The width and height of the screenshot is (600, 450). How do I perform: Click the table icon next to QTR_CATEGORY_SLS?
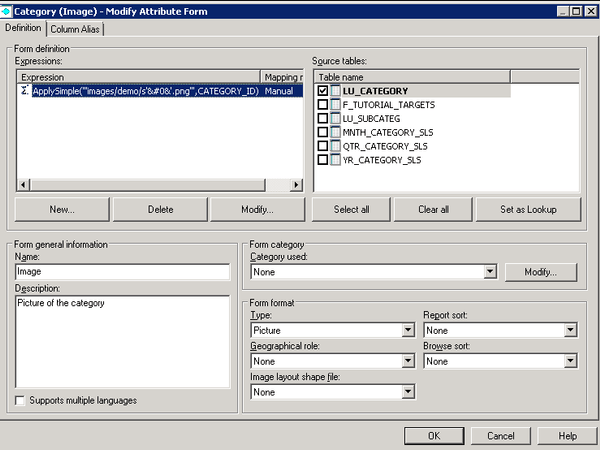[x=336, y=146]
